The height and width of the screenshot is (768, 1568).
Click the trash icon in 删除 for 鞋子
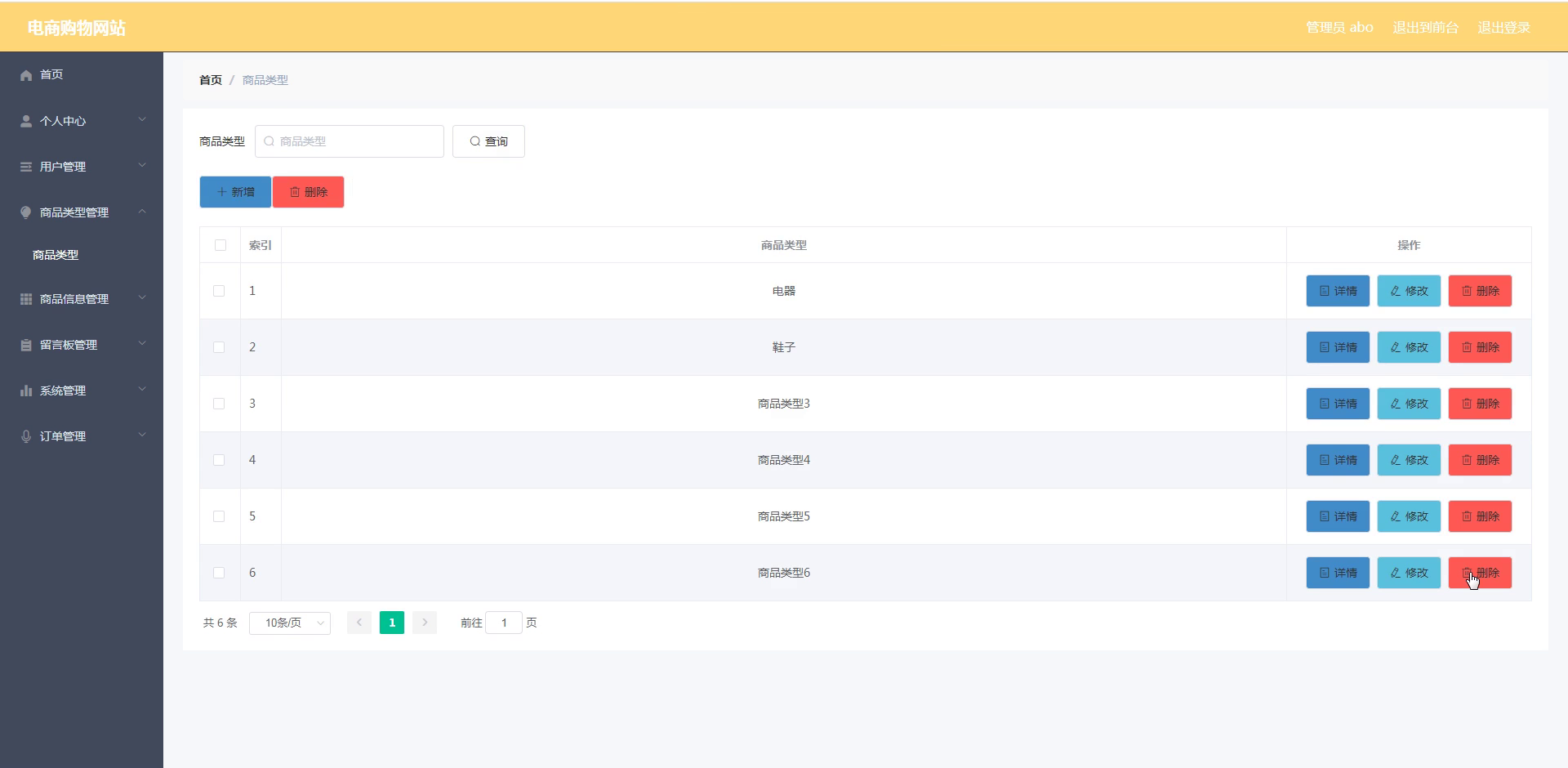tap(1467, 347)
